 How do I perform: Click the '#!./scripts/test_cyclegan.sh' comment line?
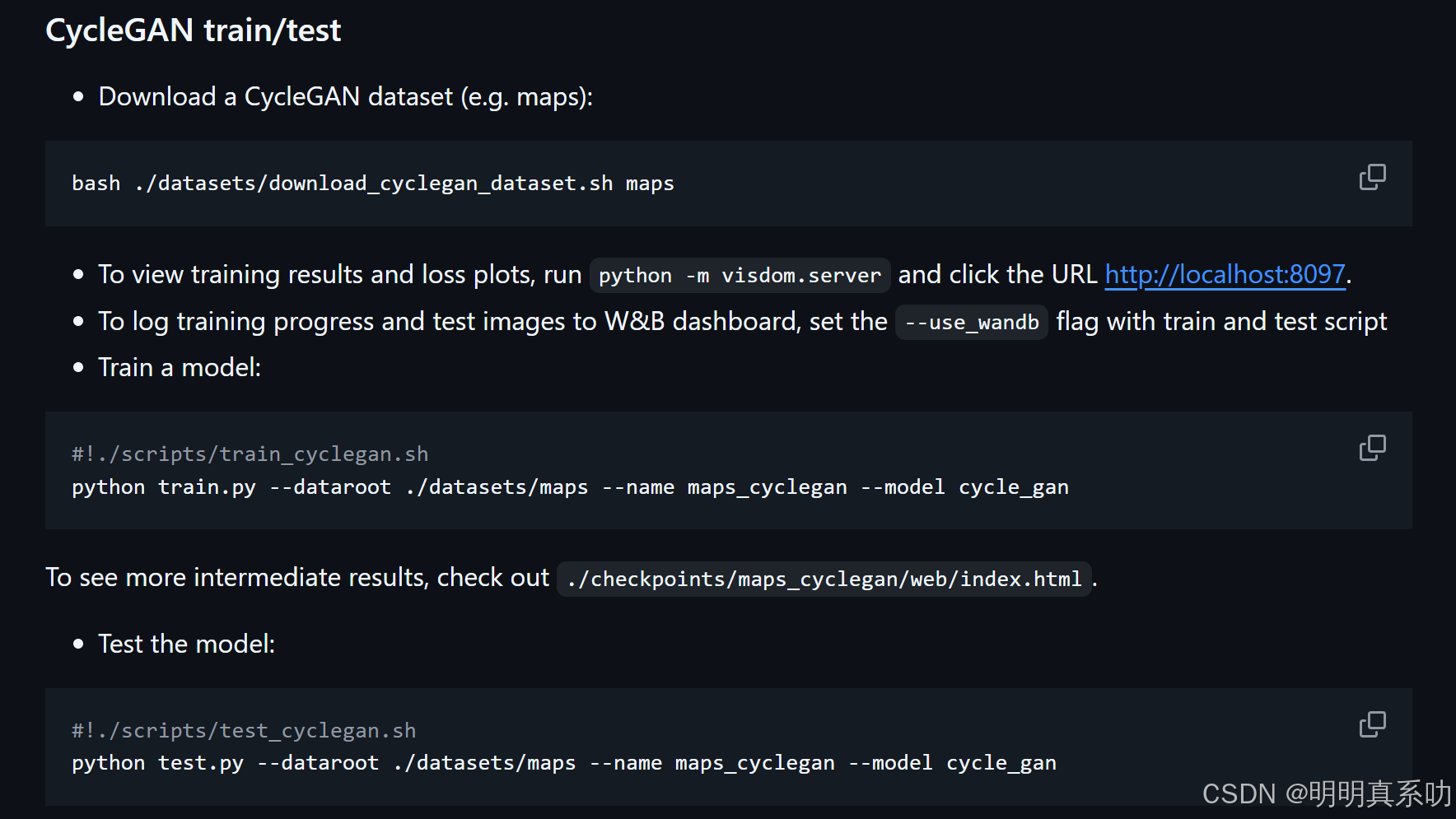click(244, 731)
